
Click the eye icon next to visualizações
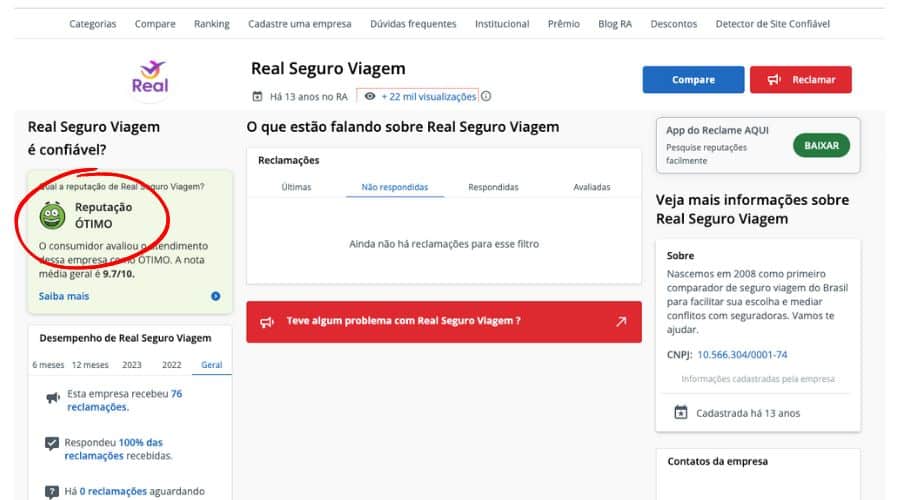pos(370,96)
